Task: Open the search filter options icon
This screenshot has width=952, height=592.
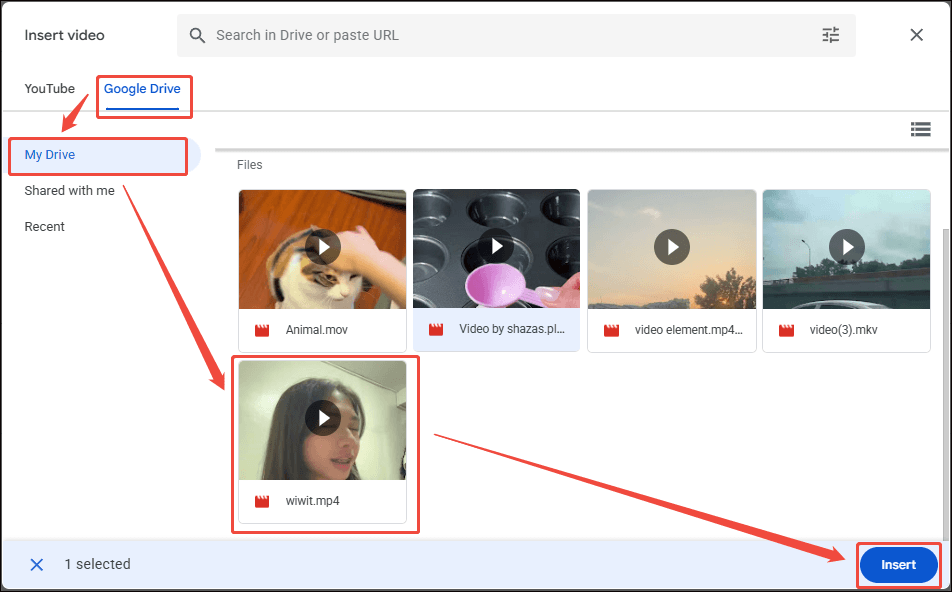Action: click(831, 35)
